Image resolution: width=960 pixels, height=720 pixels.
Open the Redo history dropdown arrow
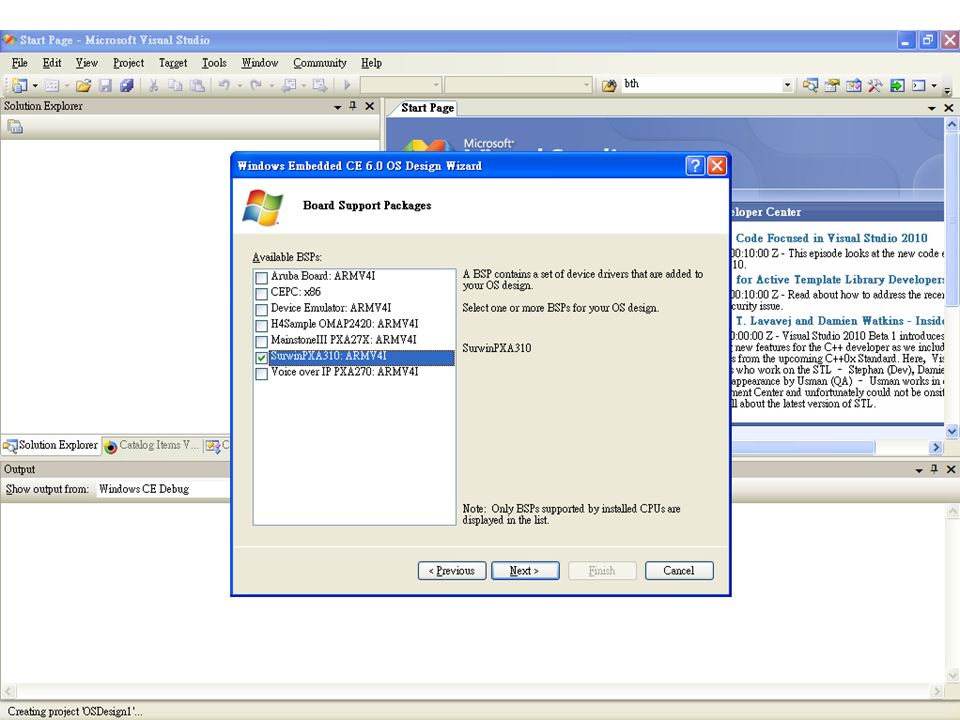(271, 85)
